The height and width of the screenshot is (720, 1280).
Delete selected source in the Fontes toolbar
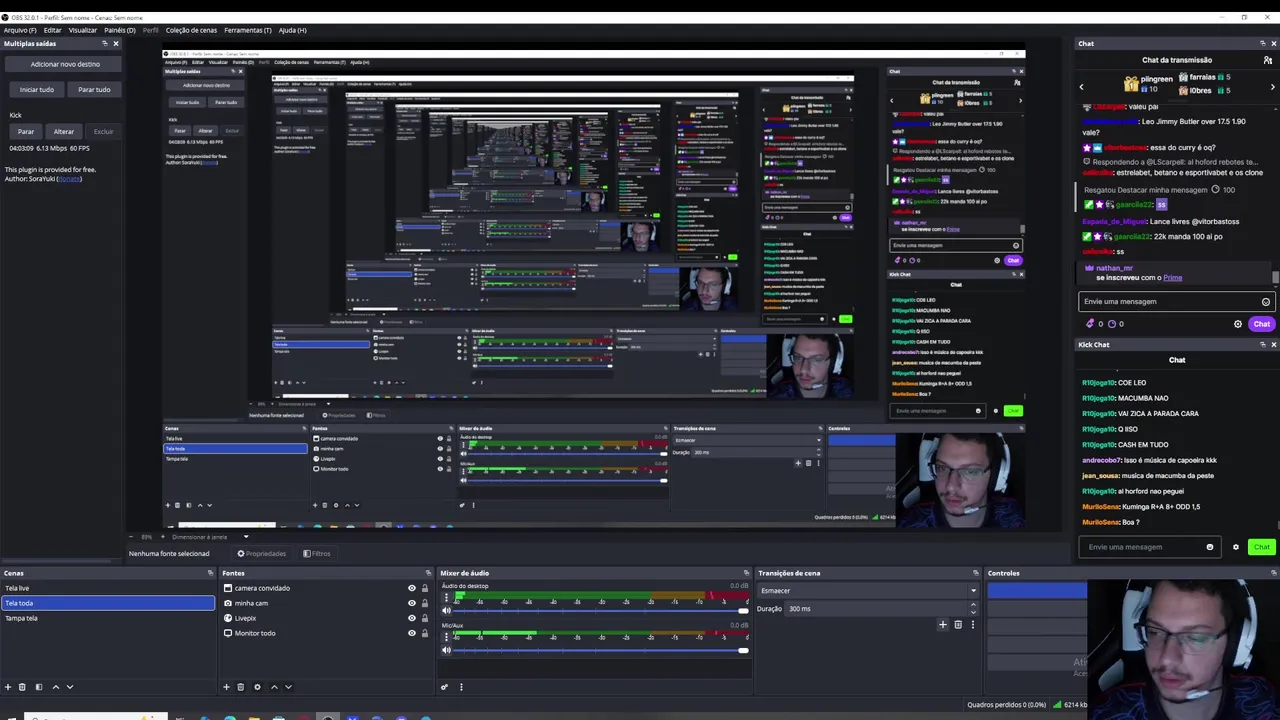(x=240, y=687)
